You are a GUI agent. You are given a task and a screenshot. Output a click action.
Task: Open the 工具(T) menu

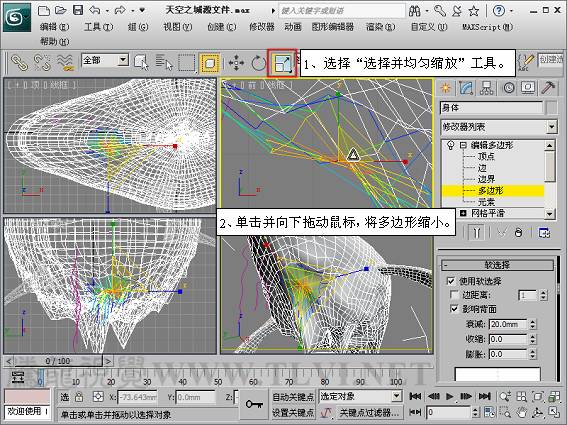point(98,27)
